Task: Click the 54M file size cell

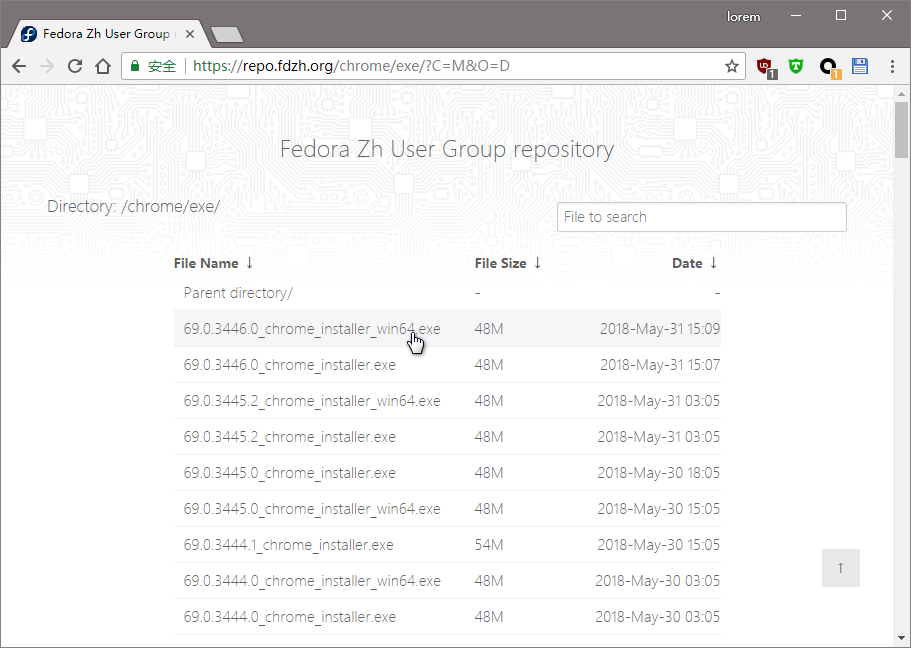Action: (489, 545)
